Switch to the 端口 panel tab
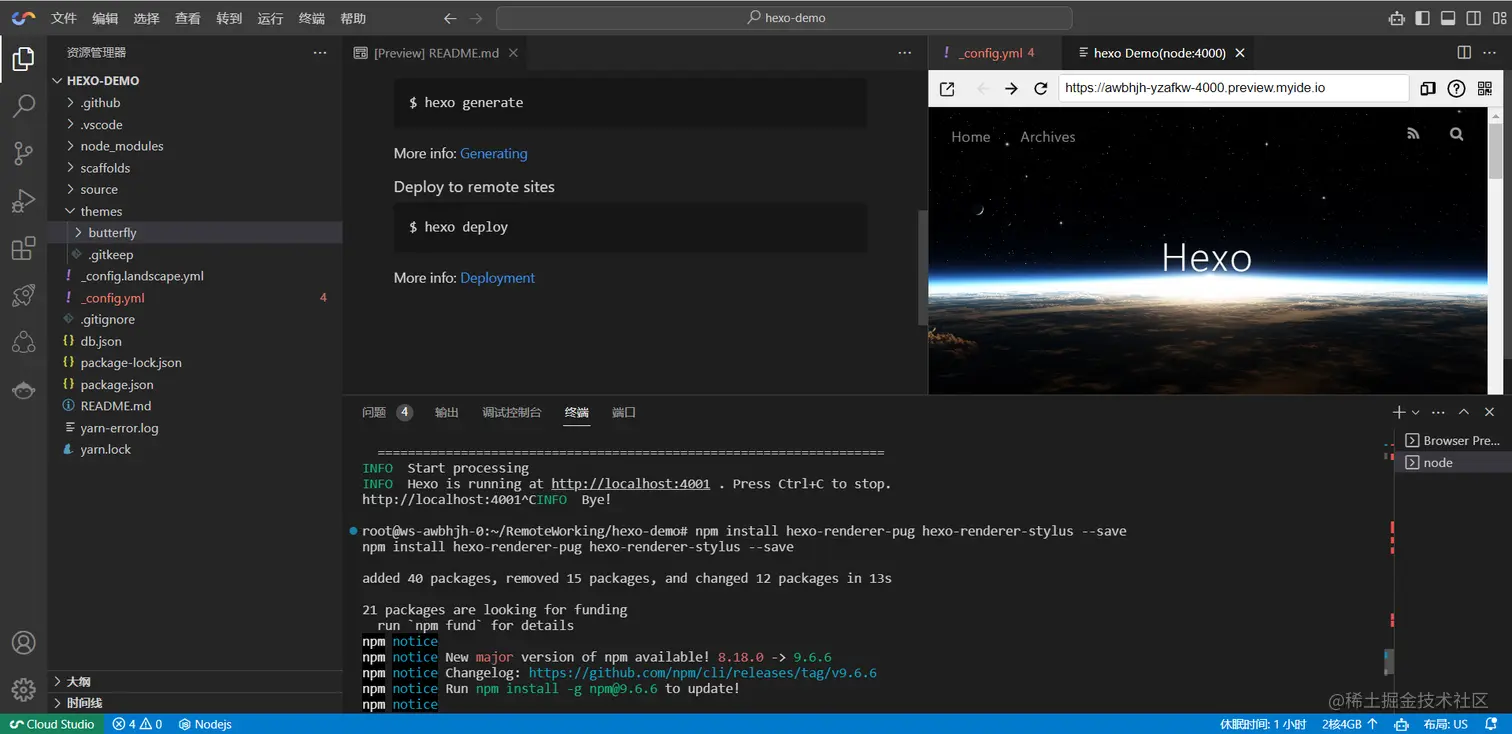Image resolution: width=1512 pixels, height=734 pixels. click(624, 412)
